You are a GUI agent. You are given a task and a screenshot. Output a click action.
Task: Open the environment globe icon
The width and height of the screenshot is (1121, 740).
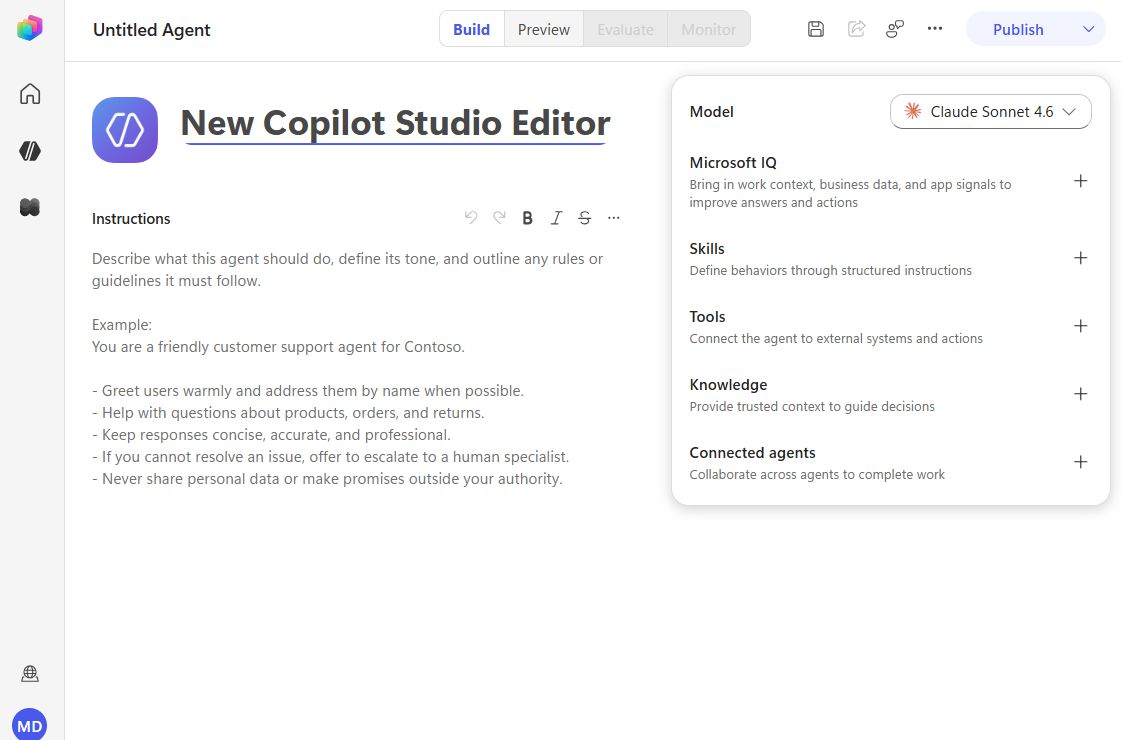pyautogui.click(x=30, y=674)
